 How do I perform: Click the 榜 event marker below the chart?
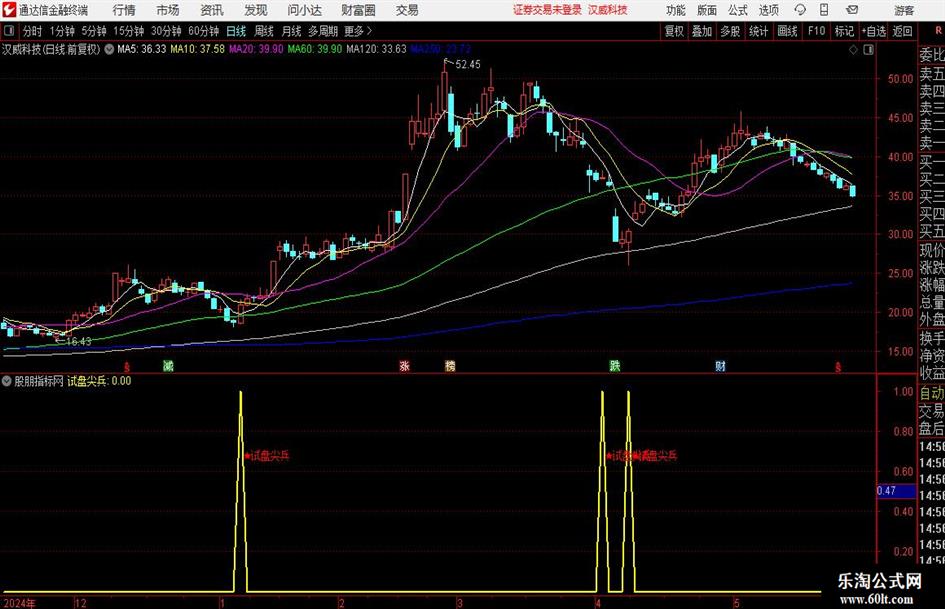[x=450, y=365]
